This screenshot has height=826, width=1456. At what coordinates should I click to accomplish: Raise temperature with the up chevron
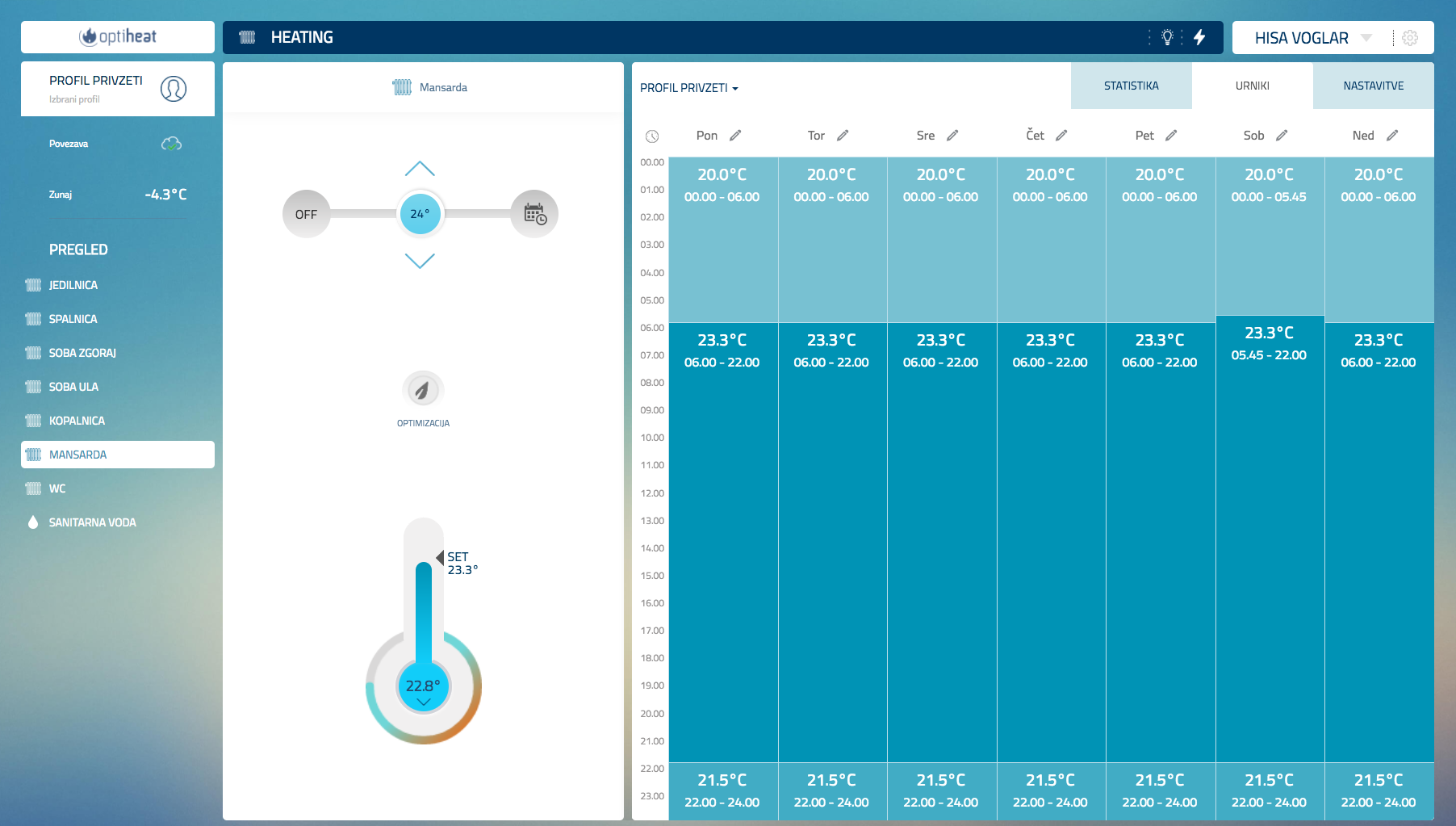[x=420, y=169]
